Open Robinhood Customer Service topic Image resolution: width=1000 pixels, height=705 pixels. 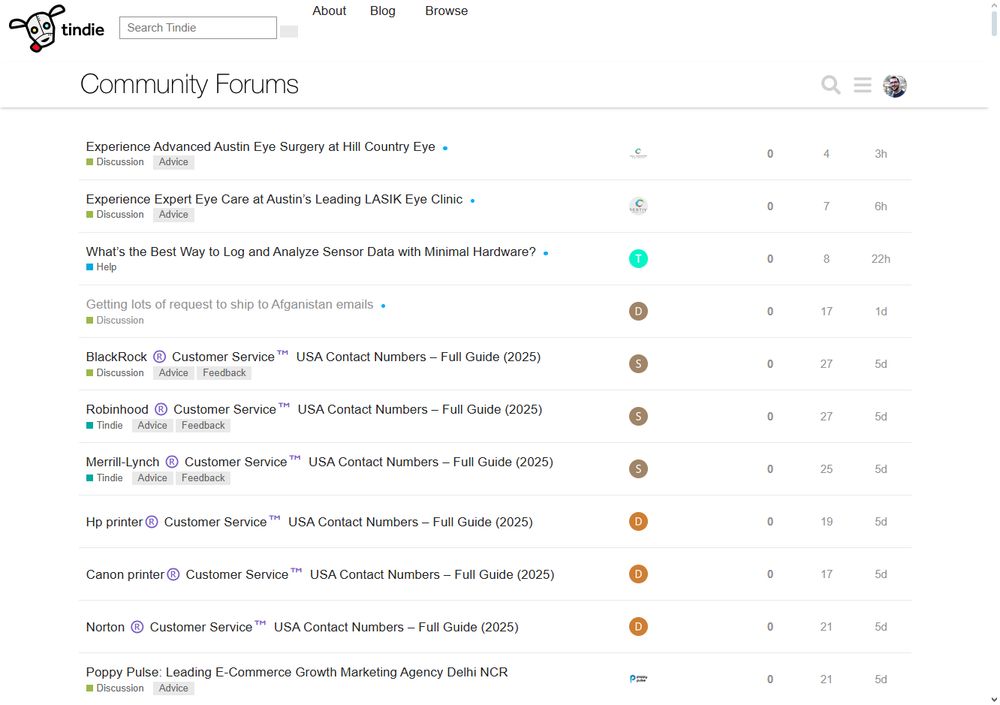[314, 410]
